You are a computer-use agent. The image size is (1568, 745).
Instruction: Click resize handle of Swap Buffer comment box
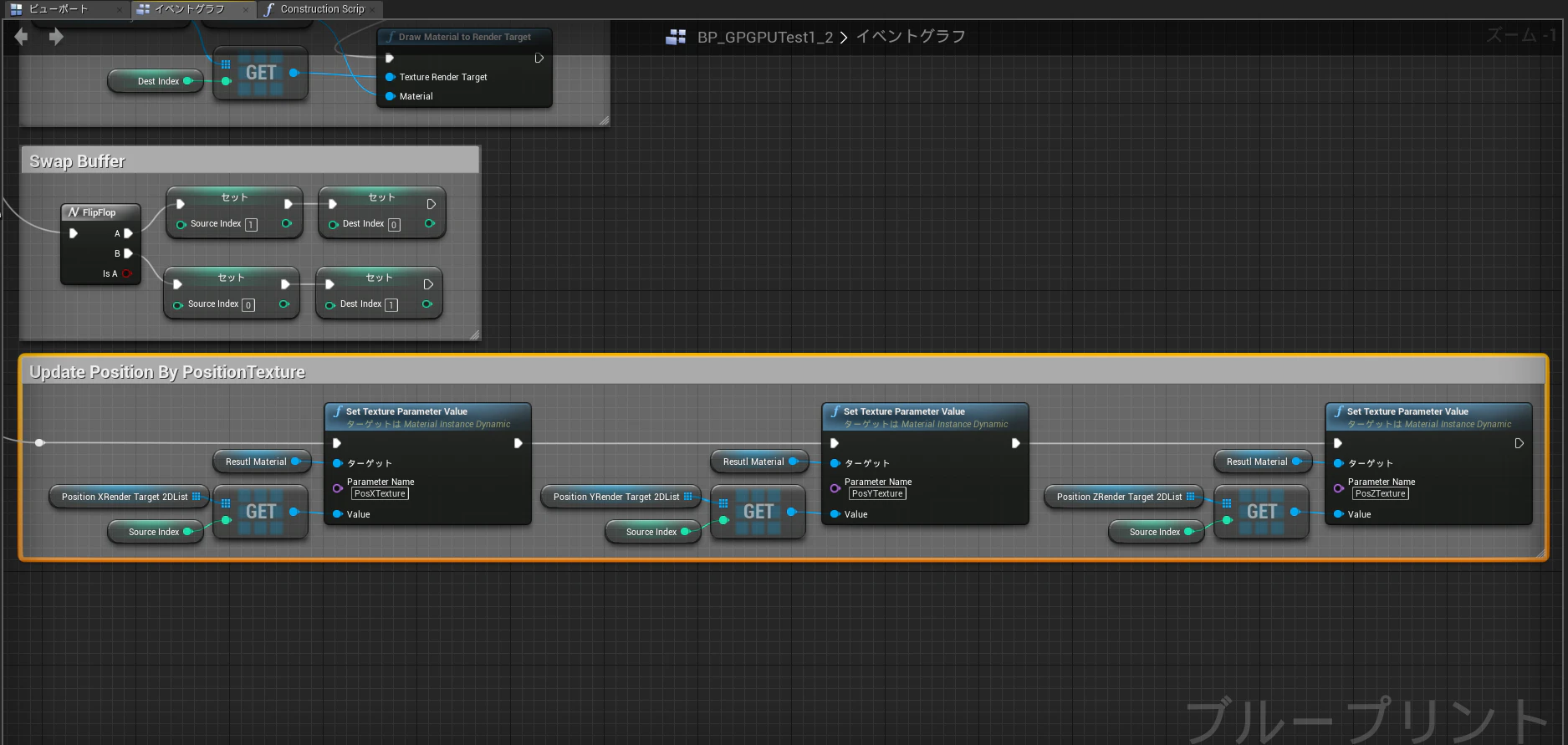(474, 334)
